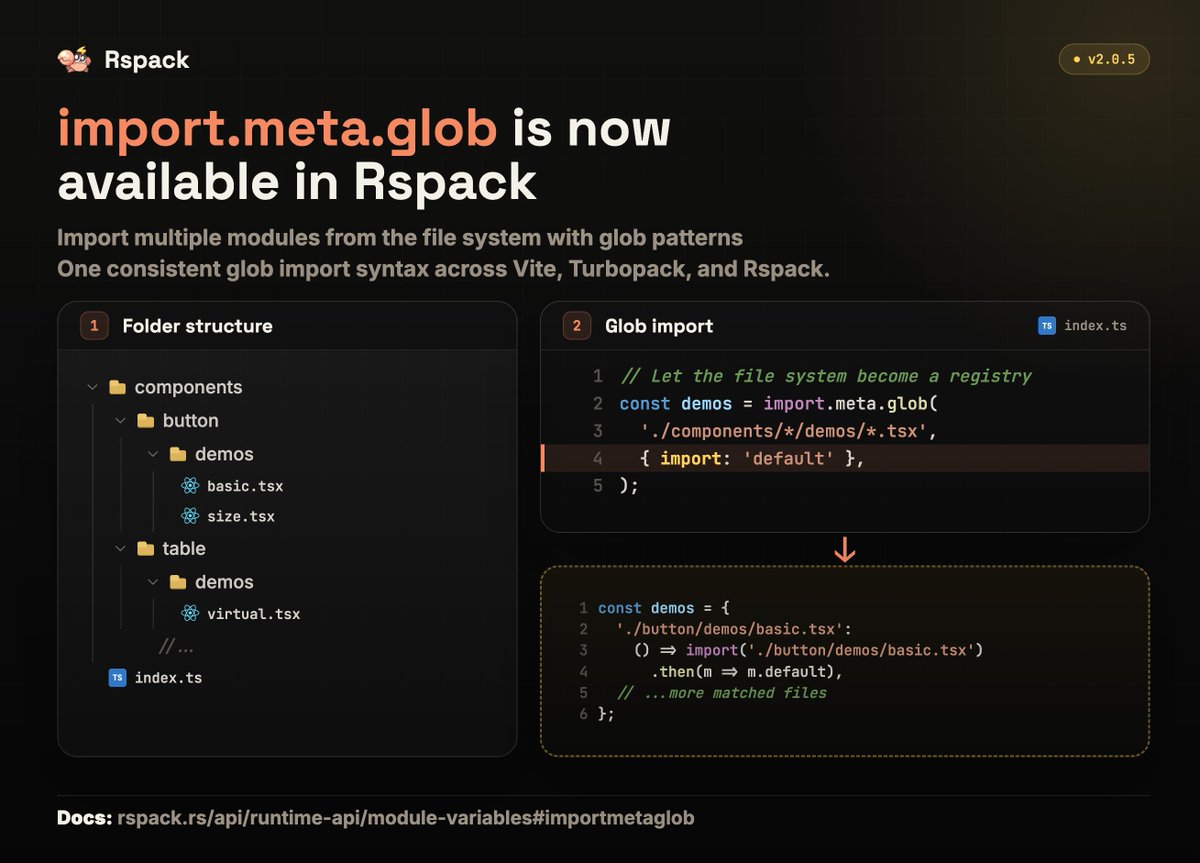Click the closing ');' code line
Viewport: 1200px width, 863px height.
pyautogui.click(x=629, y=486)
